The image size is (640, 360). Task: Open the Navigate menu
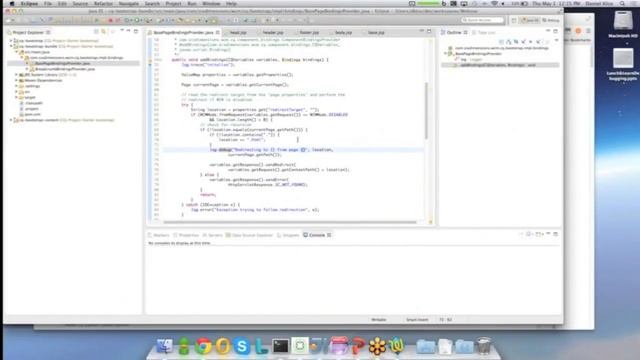(x=129, y=4)
